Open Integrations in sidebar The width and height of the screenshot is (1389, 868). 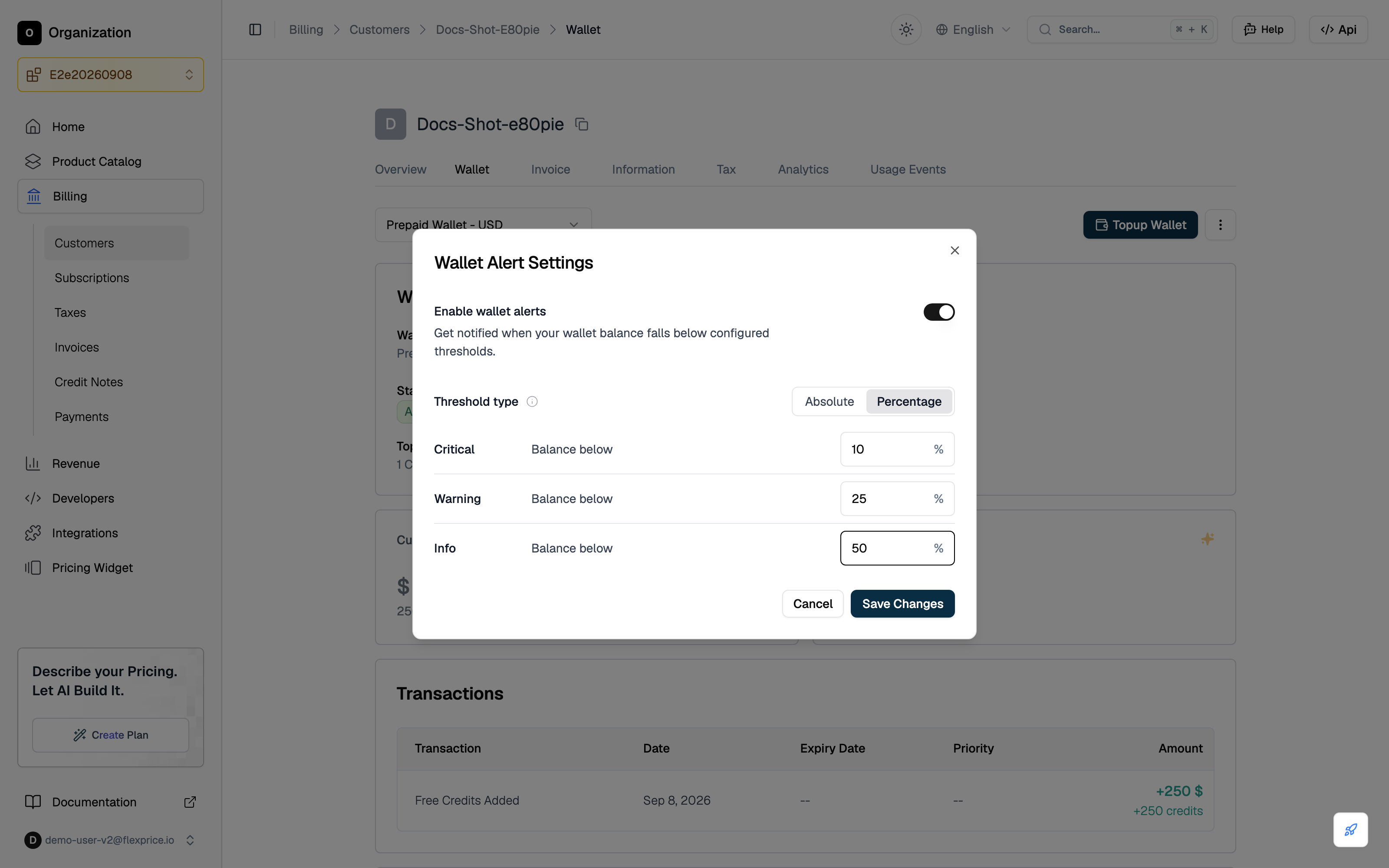pyautogui.click(x=110, y=533)
